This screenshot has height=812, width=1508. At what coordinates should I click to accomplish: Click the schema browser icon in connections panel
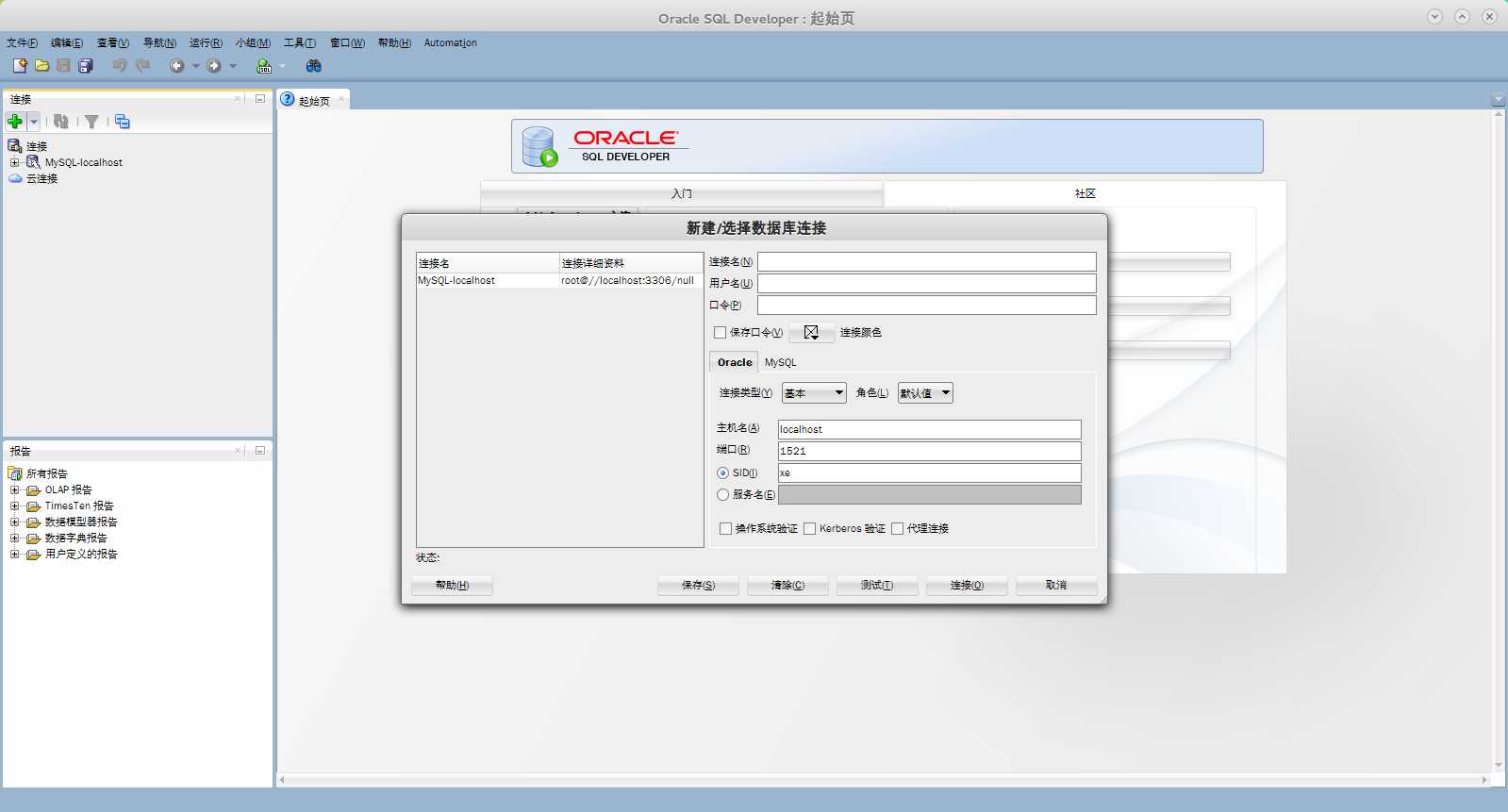pyautogui.click(x=123, y=122)
